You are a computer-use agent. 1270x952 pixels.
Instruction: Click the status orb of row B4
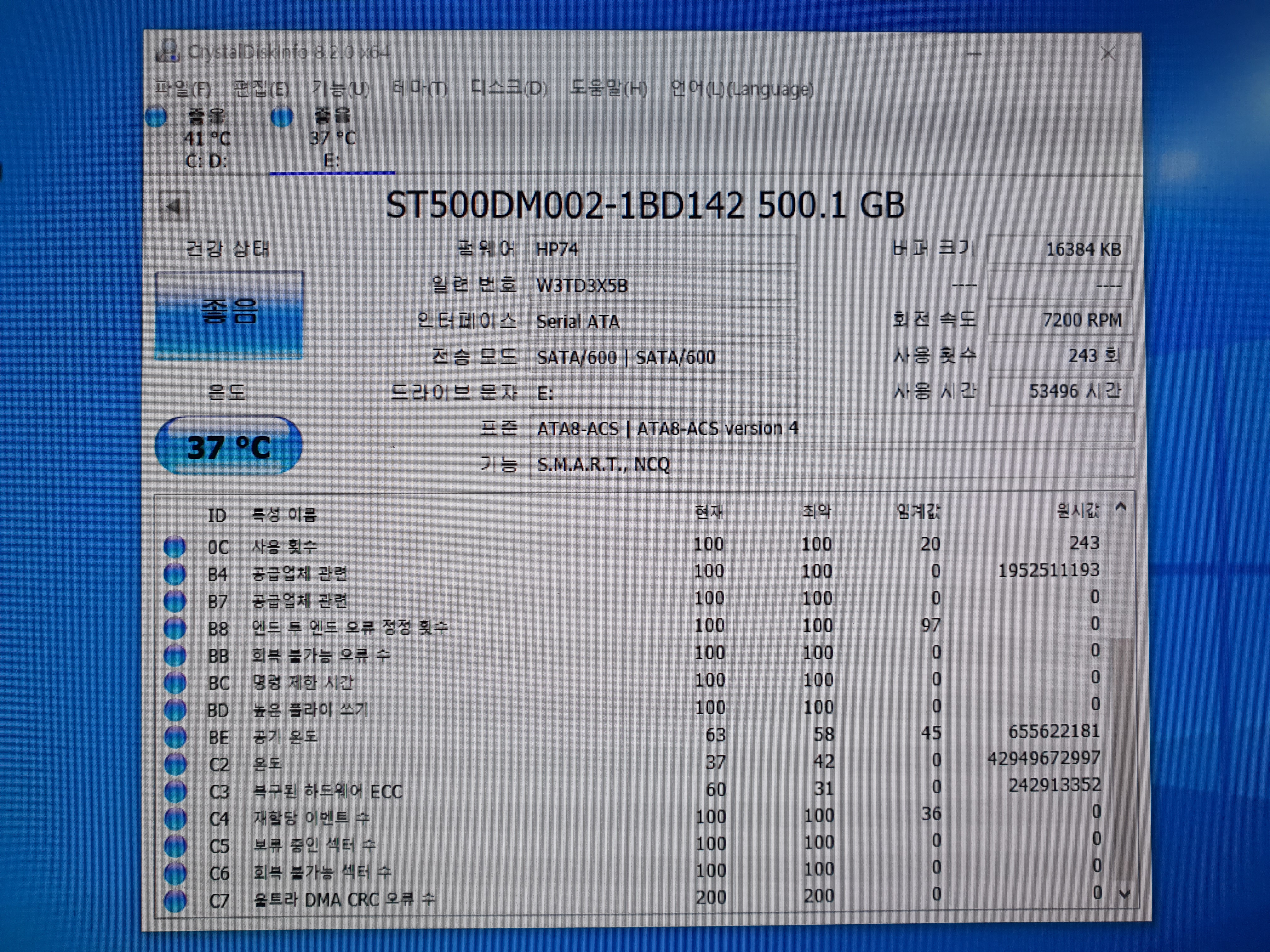click(174, 573)
